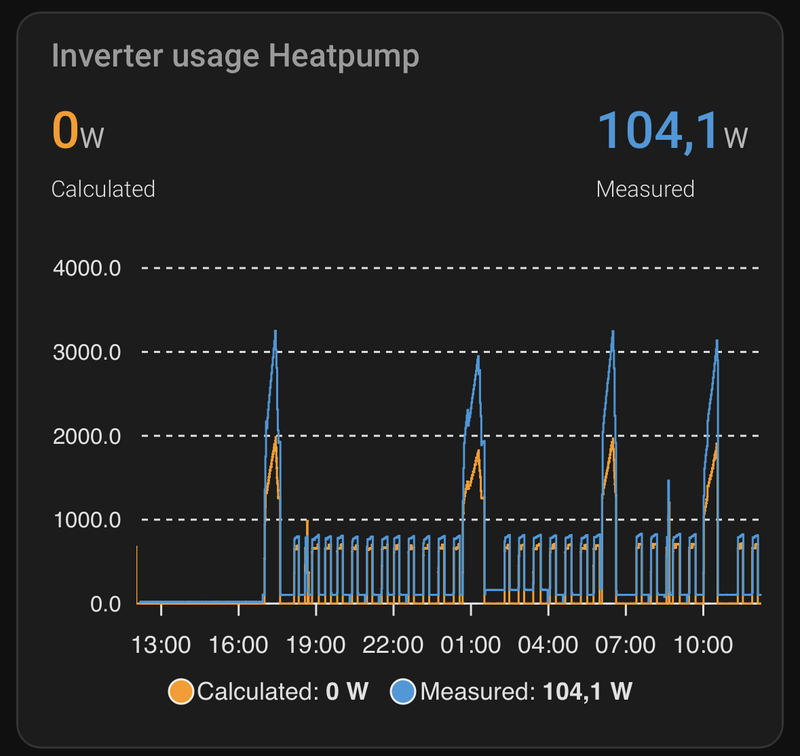Click the blue 104,1 W measured value

(671, 131)
